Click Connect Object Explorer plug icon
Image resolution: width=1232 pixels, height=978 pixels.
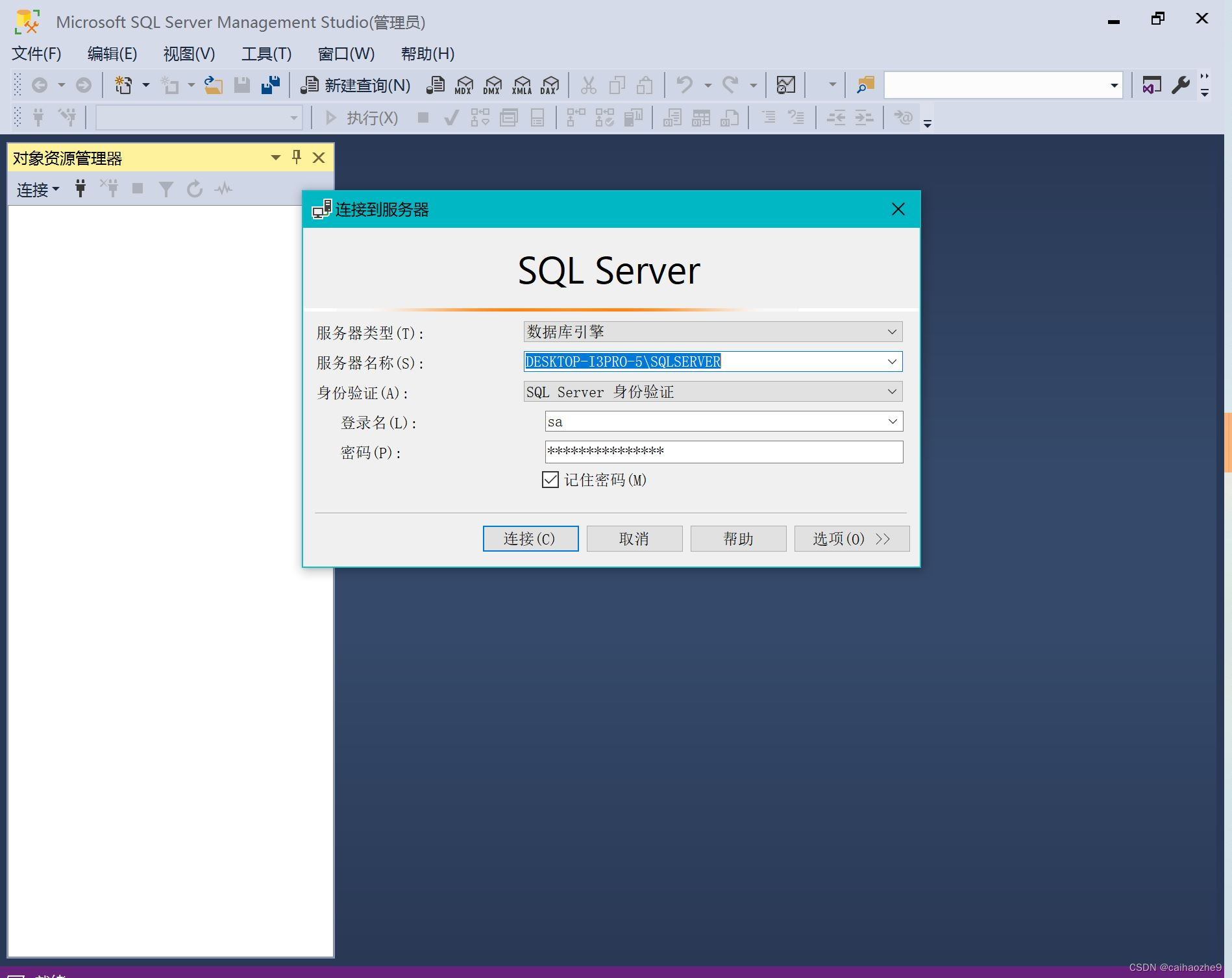(80, 189)
